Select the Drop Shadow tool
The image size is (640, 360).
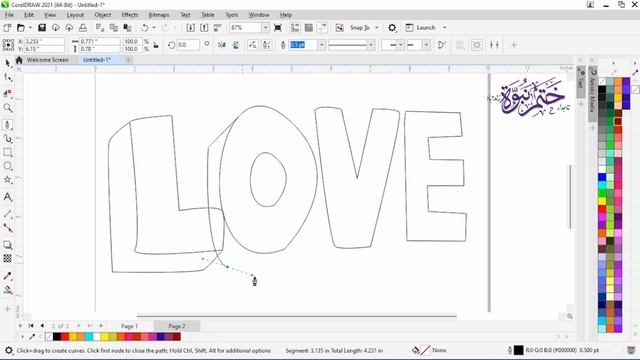7,245
